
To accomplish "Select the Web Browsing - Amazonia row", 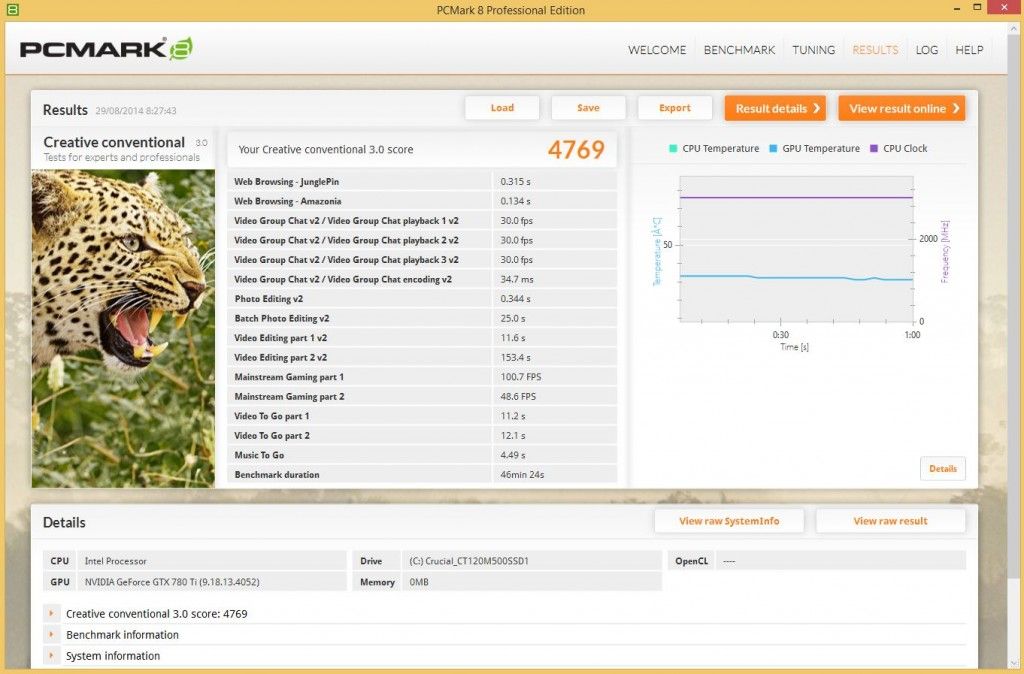I will 422,201.
